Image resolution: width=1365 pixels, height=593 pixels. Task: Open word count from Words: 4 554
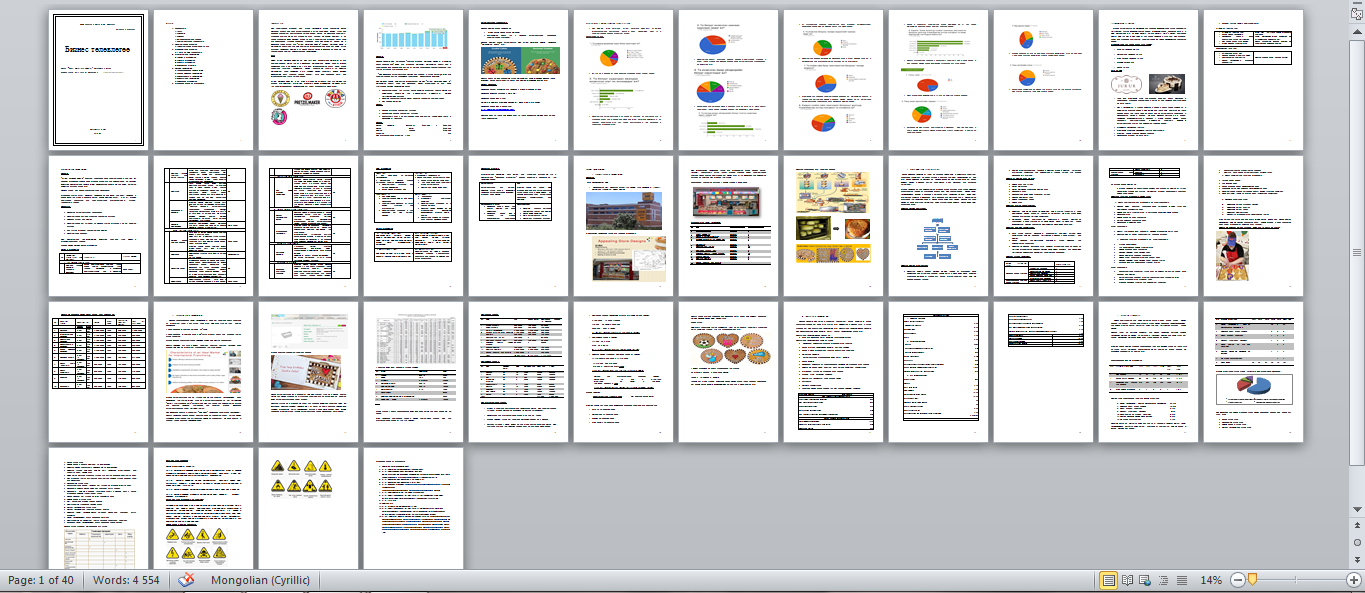[127, 580]
